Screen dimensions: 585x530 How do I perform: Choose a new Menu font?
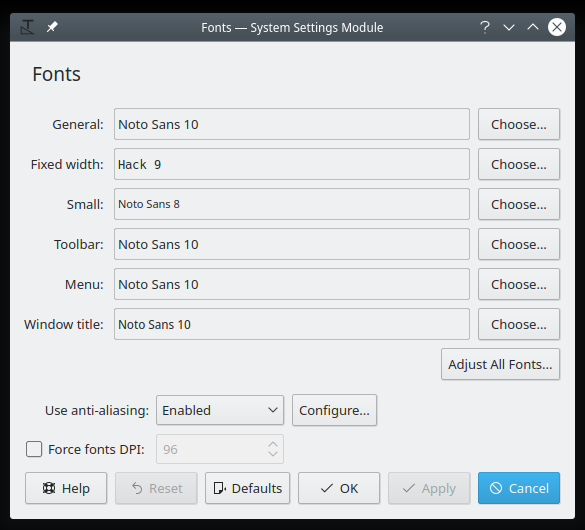519,284
